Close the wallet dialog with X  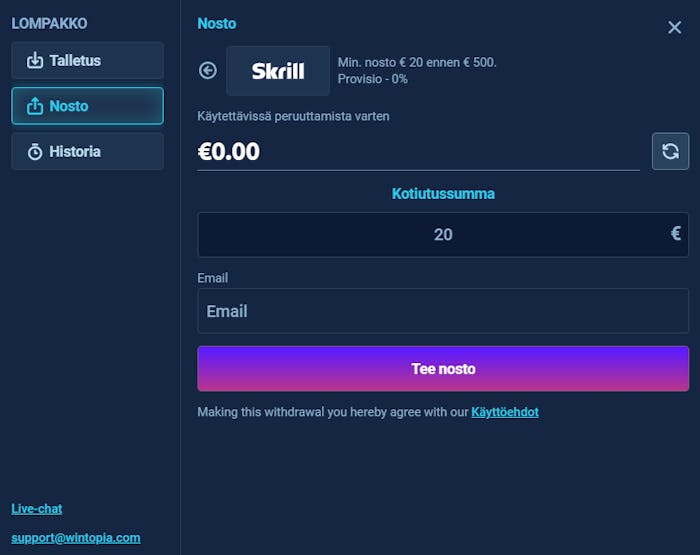click(x=674, y=27)
